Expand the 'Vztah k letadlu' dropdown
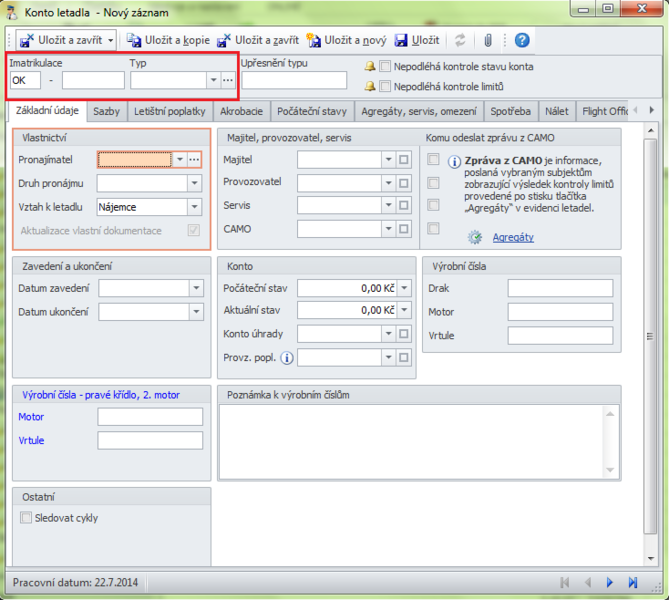This screenshot has width=669, height=600. [195, 207]
